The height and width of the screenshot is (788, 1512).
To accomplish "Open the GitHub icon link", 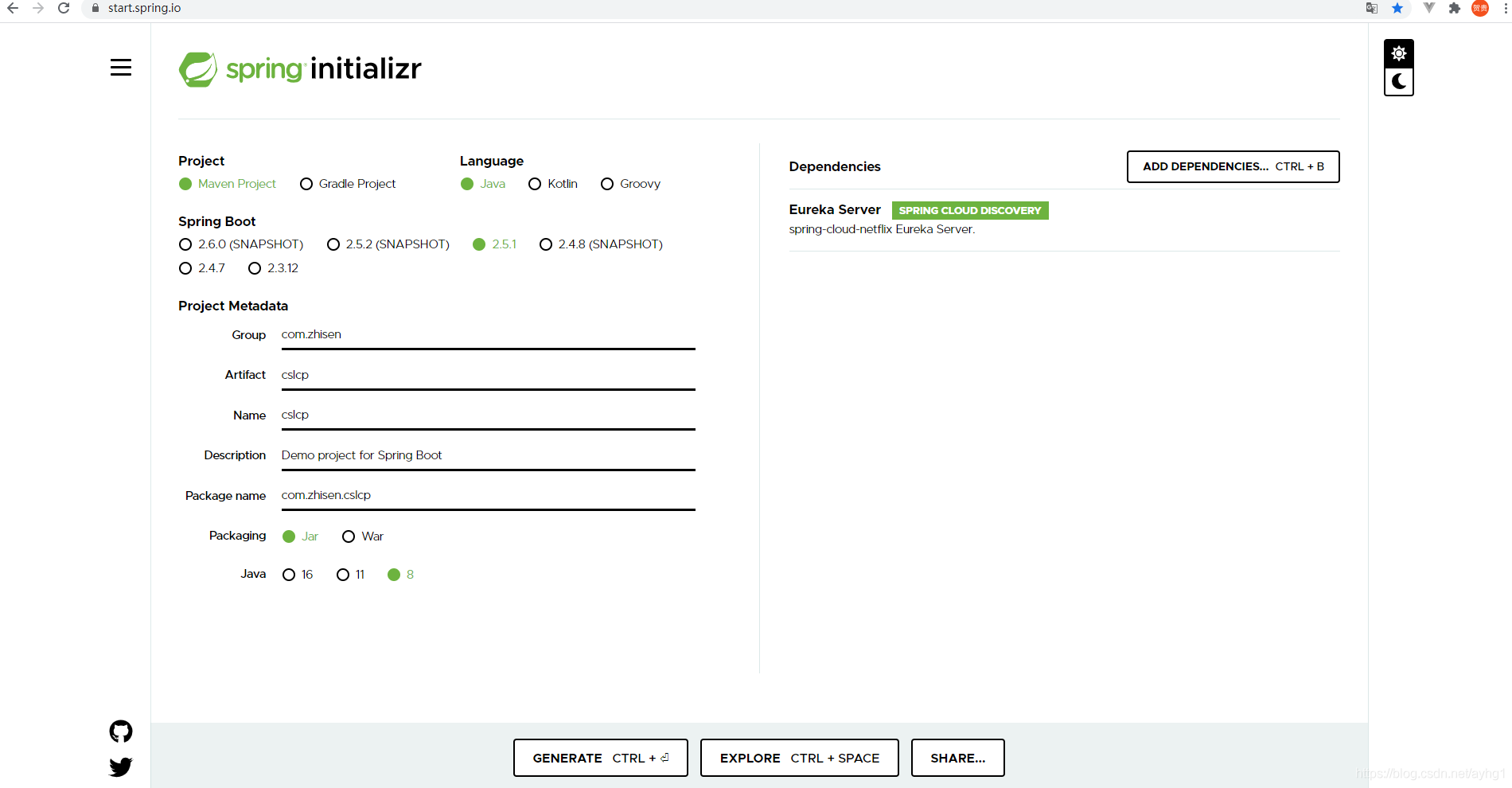I will tap(121, 731).
